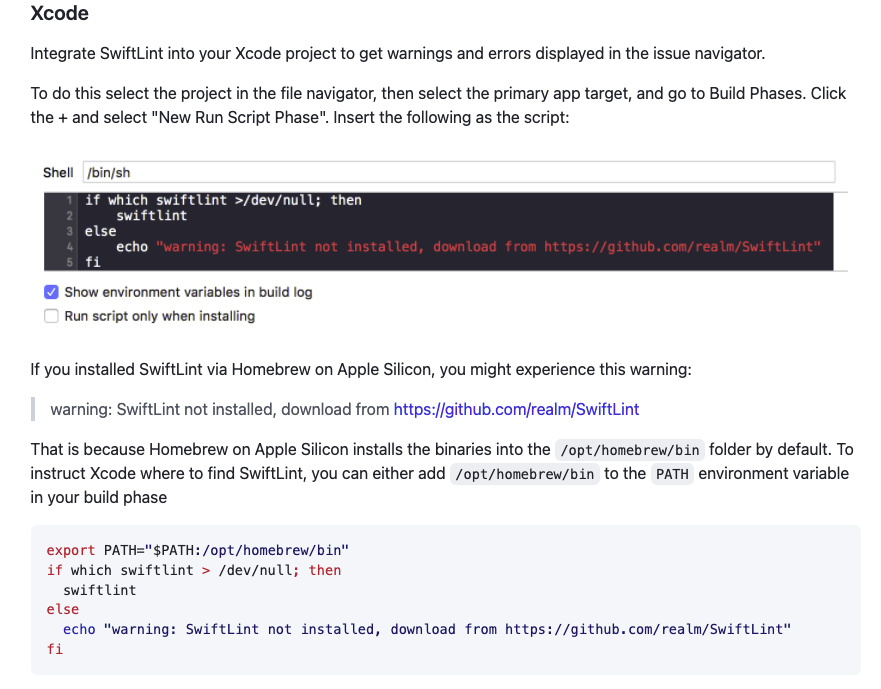Click the Xcode section heading
881x689 pixels.
click(60, 13)
